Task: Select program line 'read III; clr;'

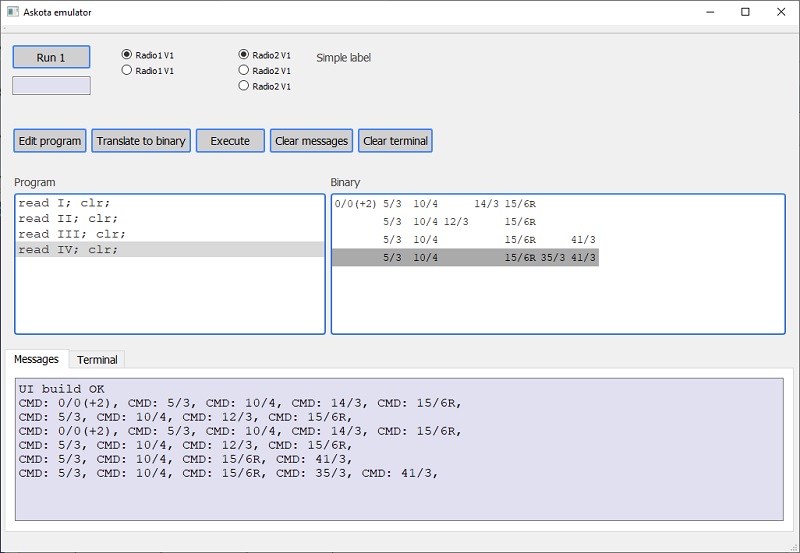Action: coord(170,234)
